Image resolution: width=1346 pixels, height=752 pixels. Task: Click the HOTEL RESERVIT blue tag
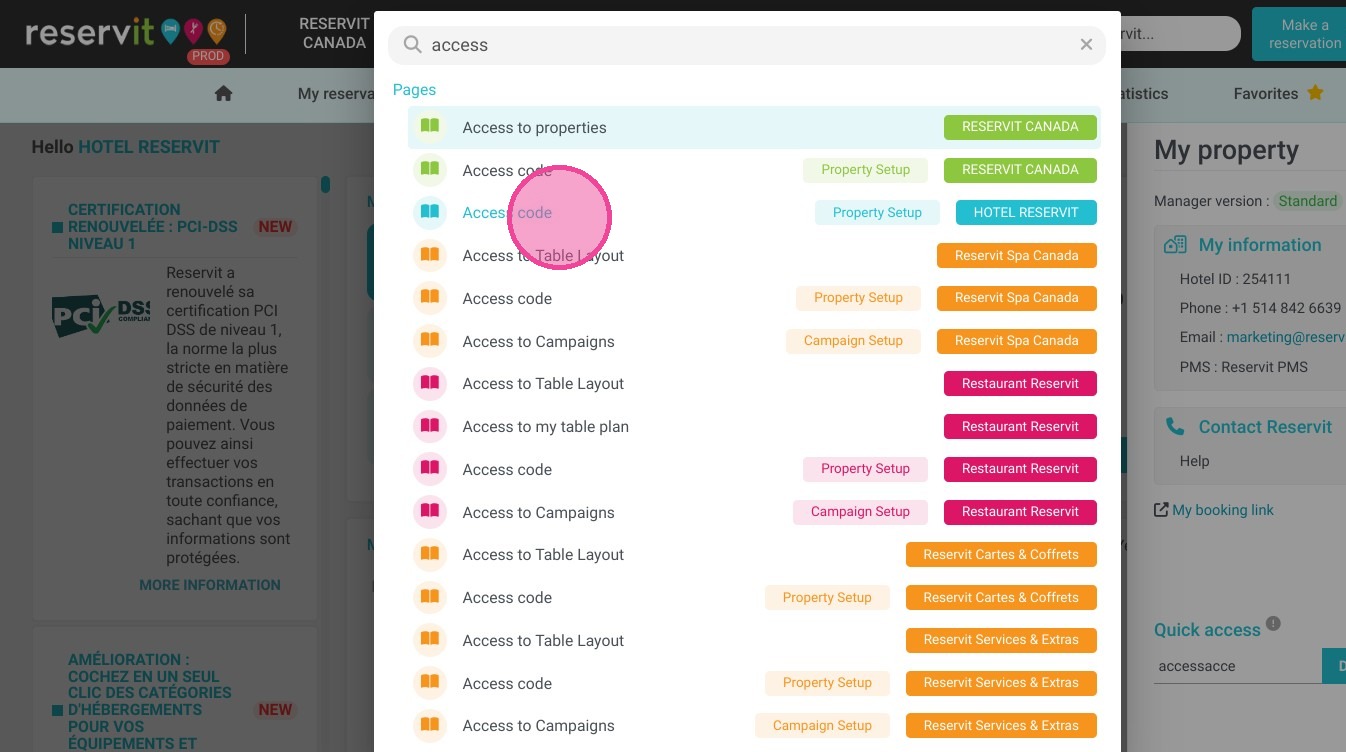tap(1026, 212)
